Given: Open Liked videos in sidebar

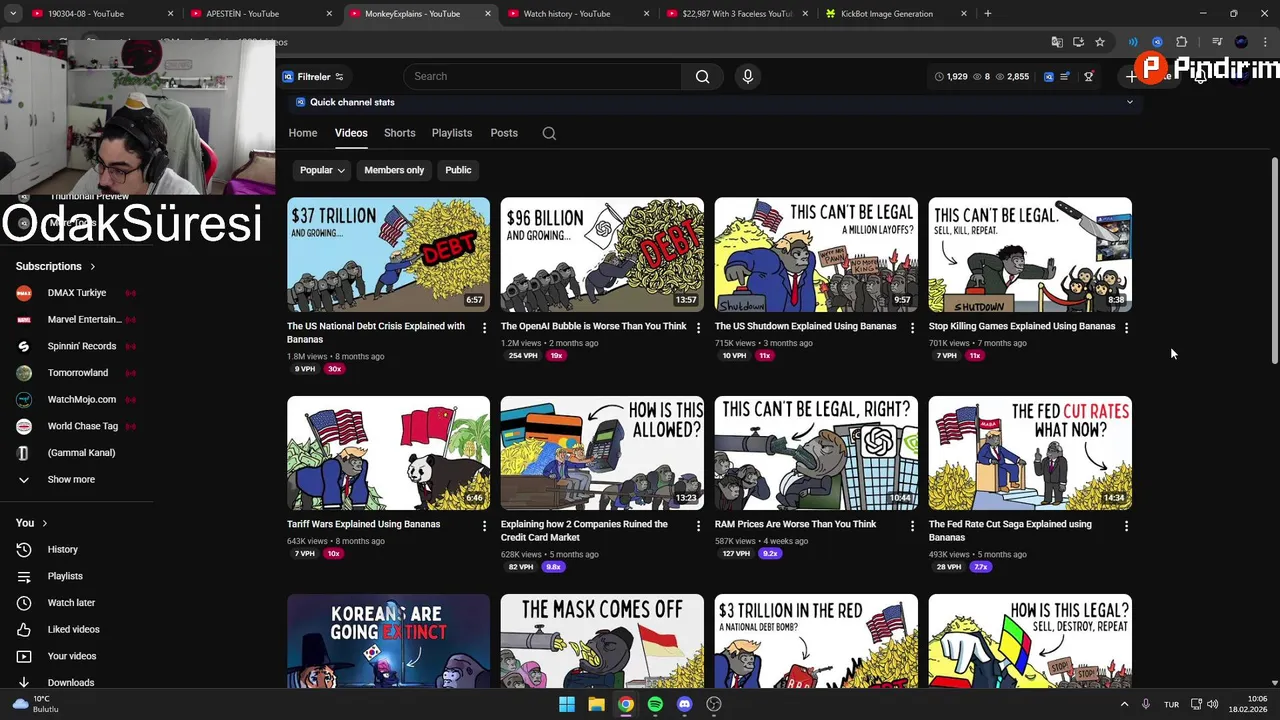Looking at the screenshot, I should (x=73, y=630).
